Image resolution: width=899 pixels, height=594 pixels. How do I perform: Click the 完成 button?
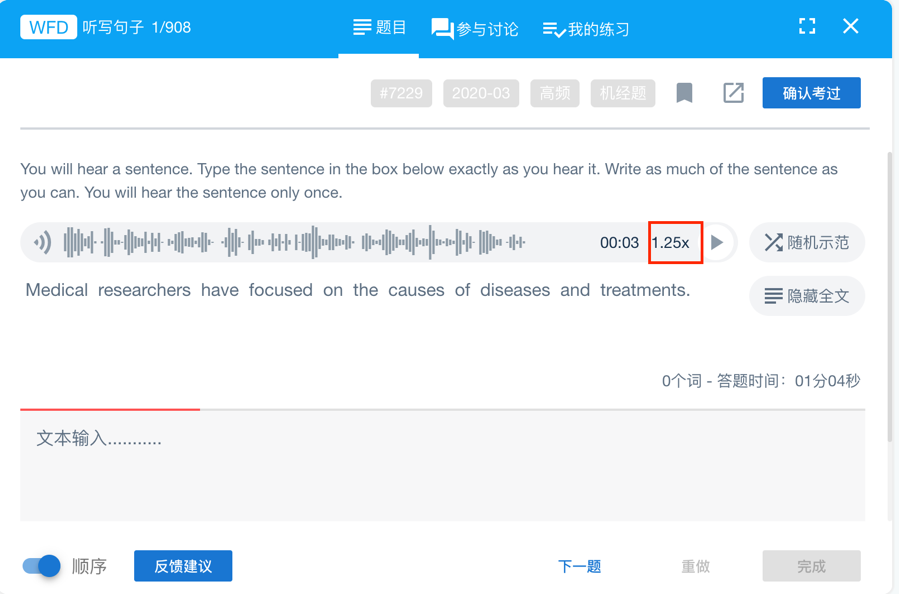[x=811, y=566]
